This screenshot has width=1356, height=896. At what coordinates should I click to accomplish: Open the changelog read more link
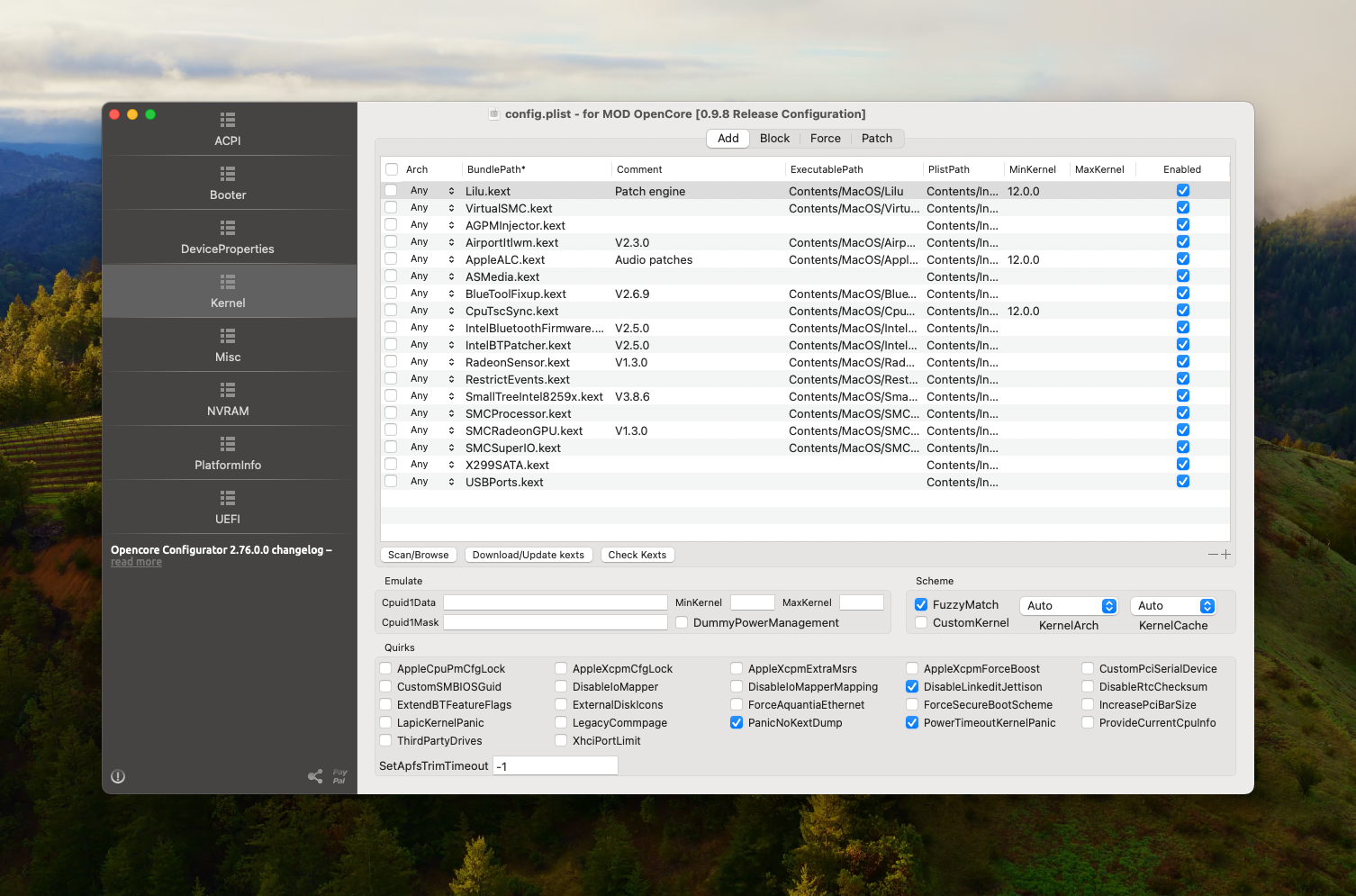[137, 562]
